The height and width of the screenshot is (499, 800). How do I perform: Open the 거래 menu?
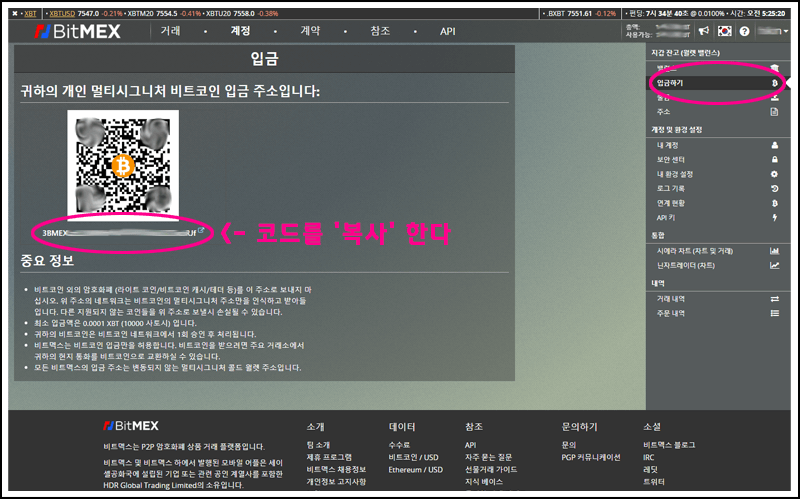coord(170,31)
